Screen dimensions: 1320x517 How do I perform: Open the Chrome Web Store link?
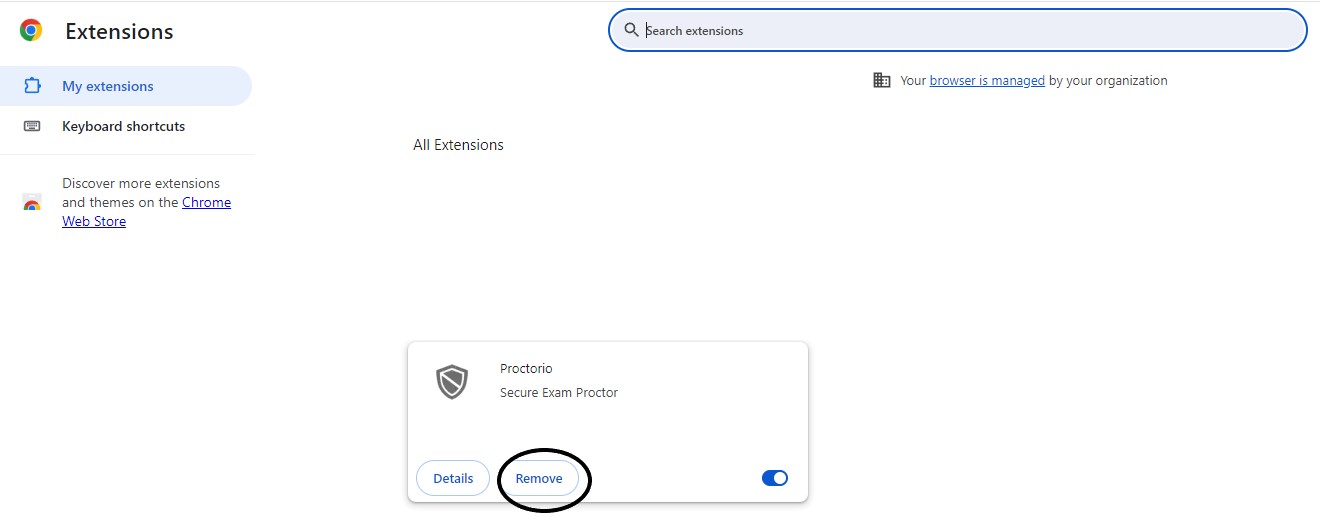[146, 212]
